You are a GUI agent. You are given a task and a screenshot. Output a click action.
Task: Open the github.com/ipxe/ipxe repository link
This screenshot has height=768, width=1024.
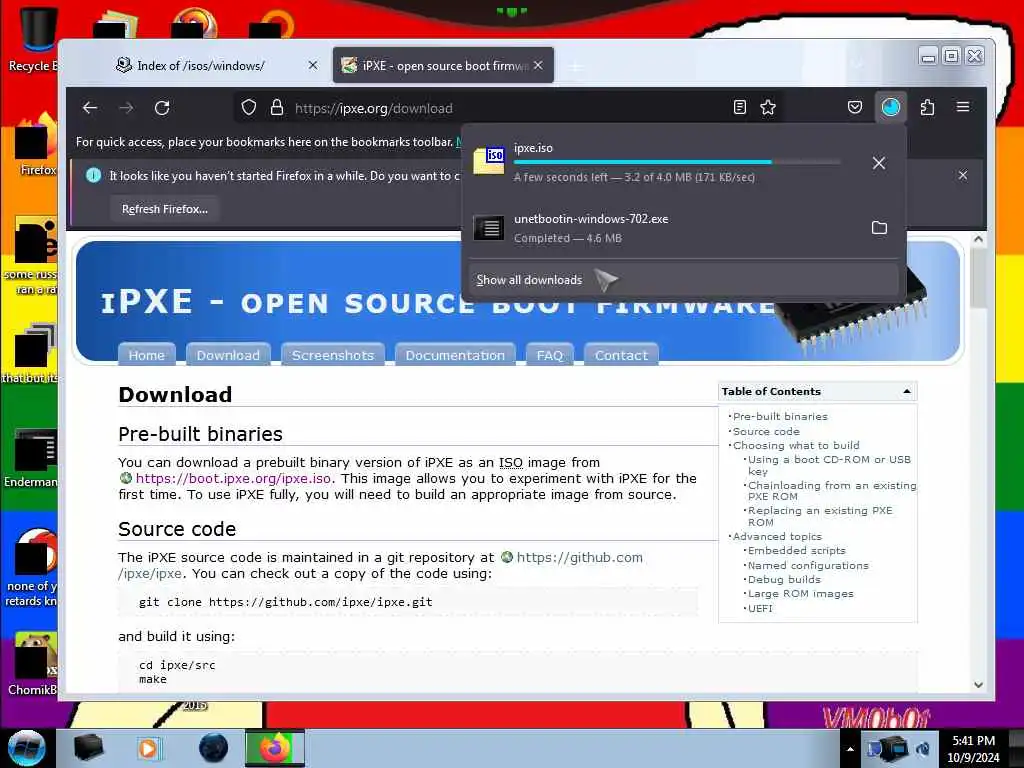[580, 557]
